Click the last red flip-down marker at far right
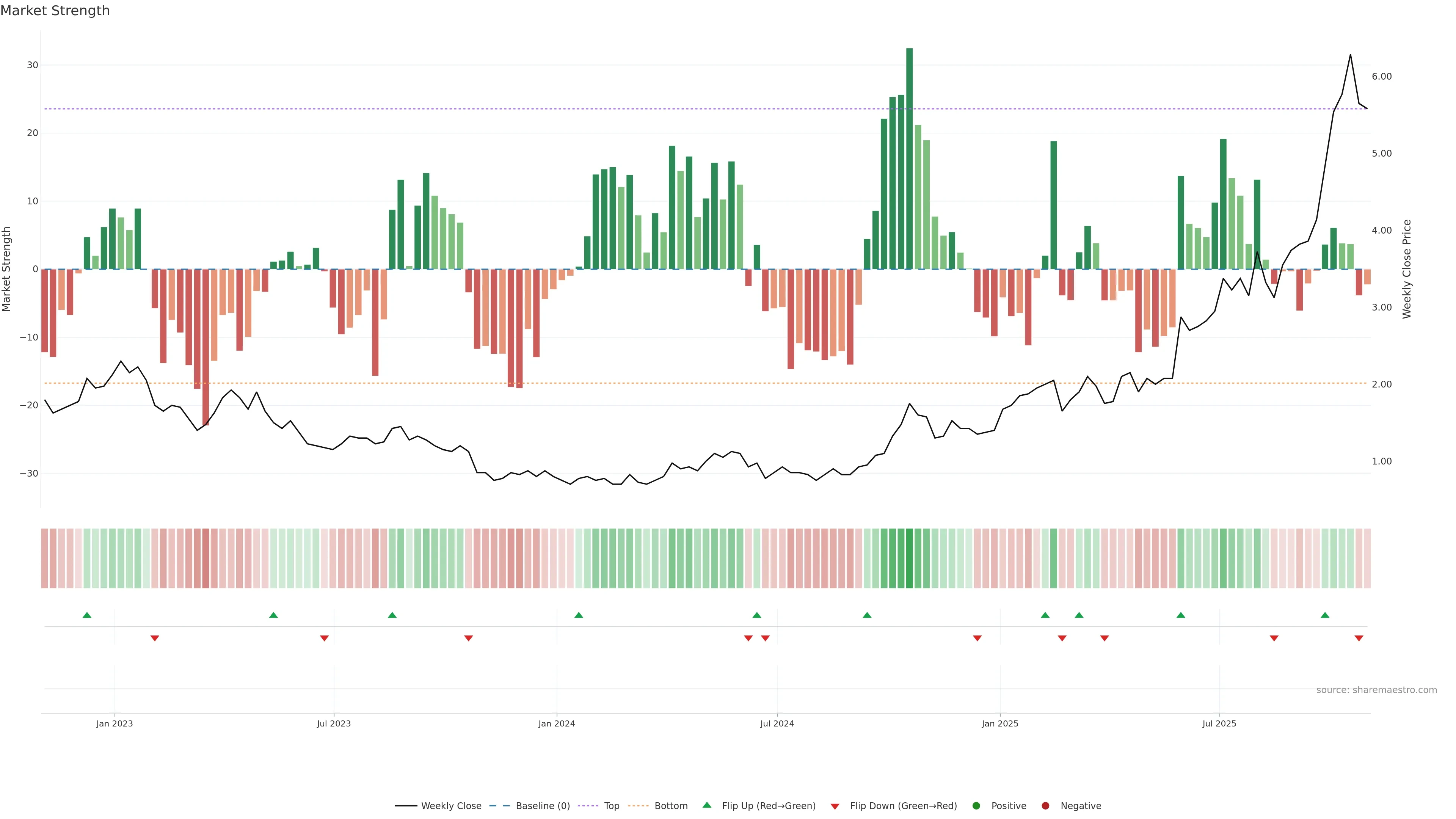 (x=1359, y=638)
